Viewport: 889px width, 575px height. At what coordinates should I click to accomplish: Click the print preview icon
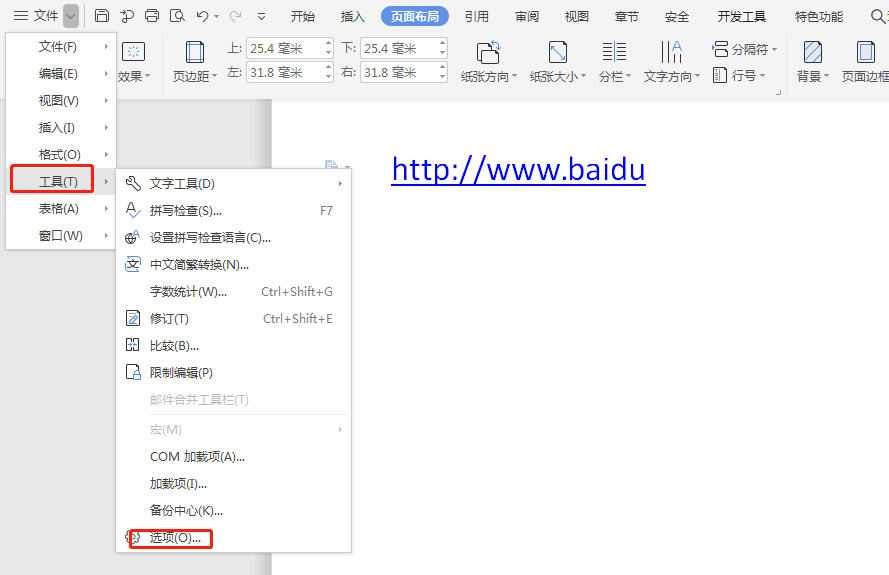pyautogui.click(x=177, y=16)
